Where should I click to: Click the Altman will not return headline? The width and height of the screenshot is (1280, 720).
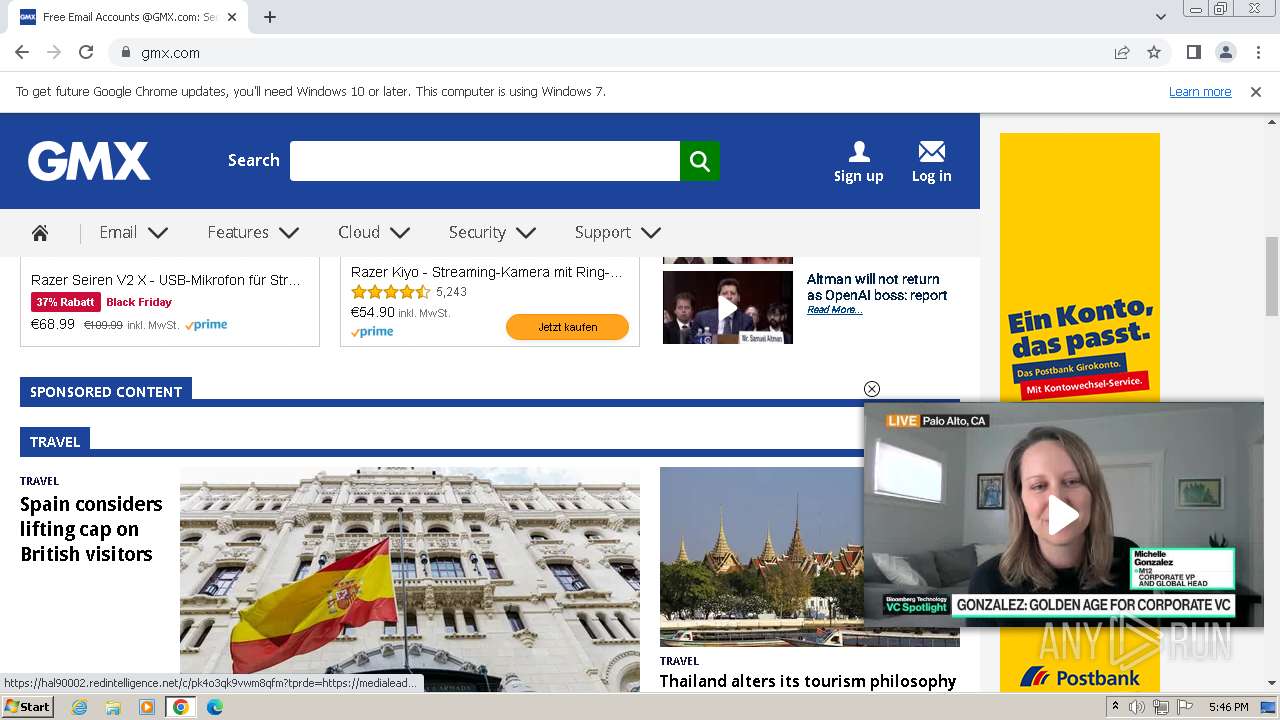877,287
